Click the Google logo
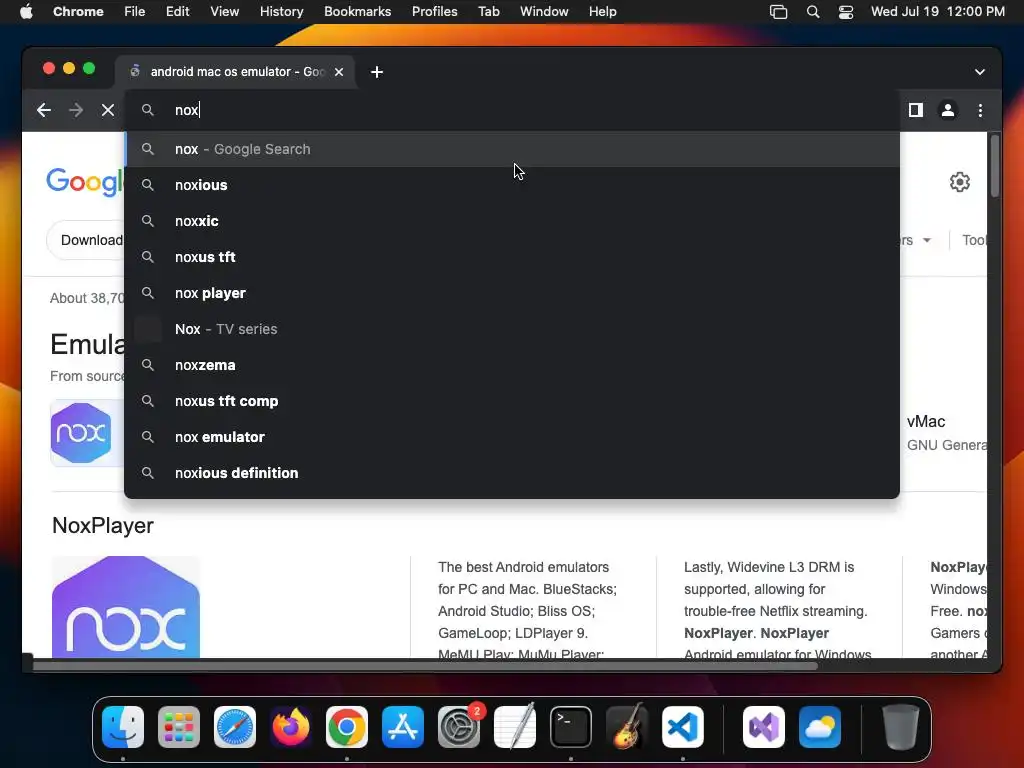The width and height of the screenshot is (1024, 768). (x=85, y=181)
